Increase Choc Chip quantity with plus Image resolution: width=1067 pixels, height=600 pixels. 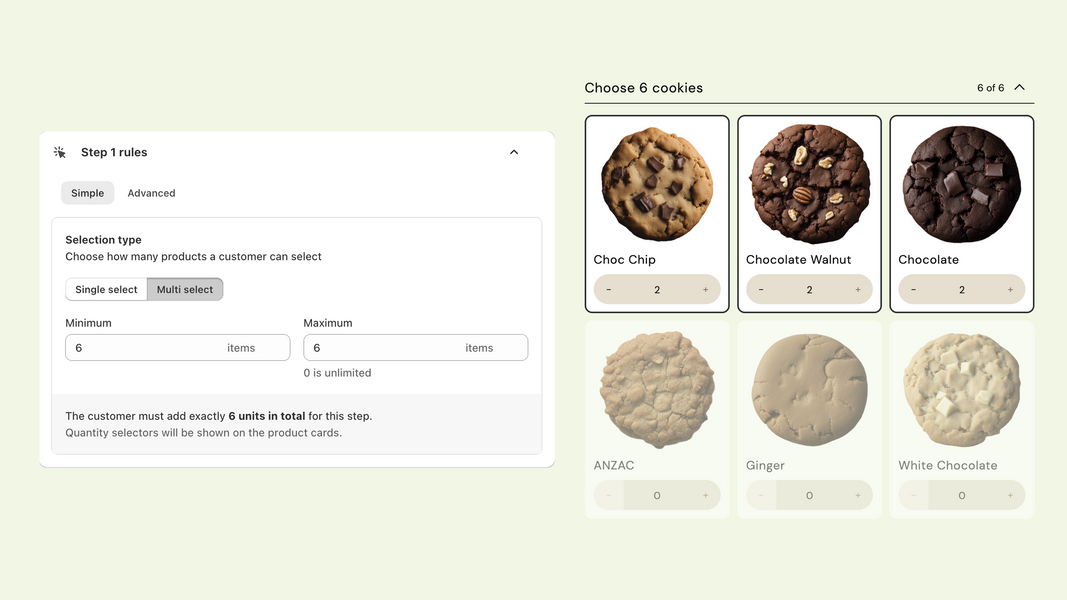point(706,290)
